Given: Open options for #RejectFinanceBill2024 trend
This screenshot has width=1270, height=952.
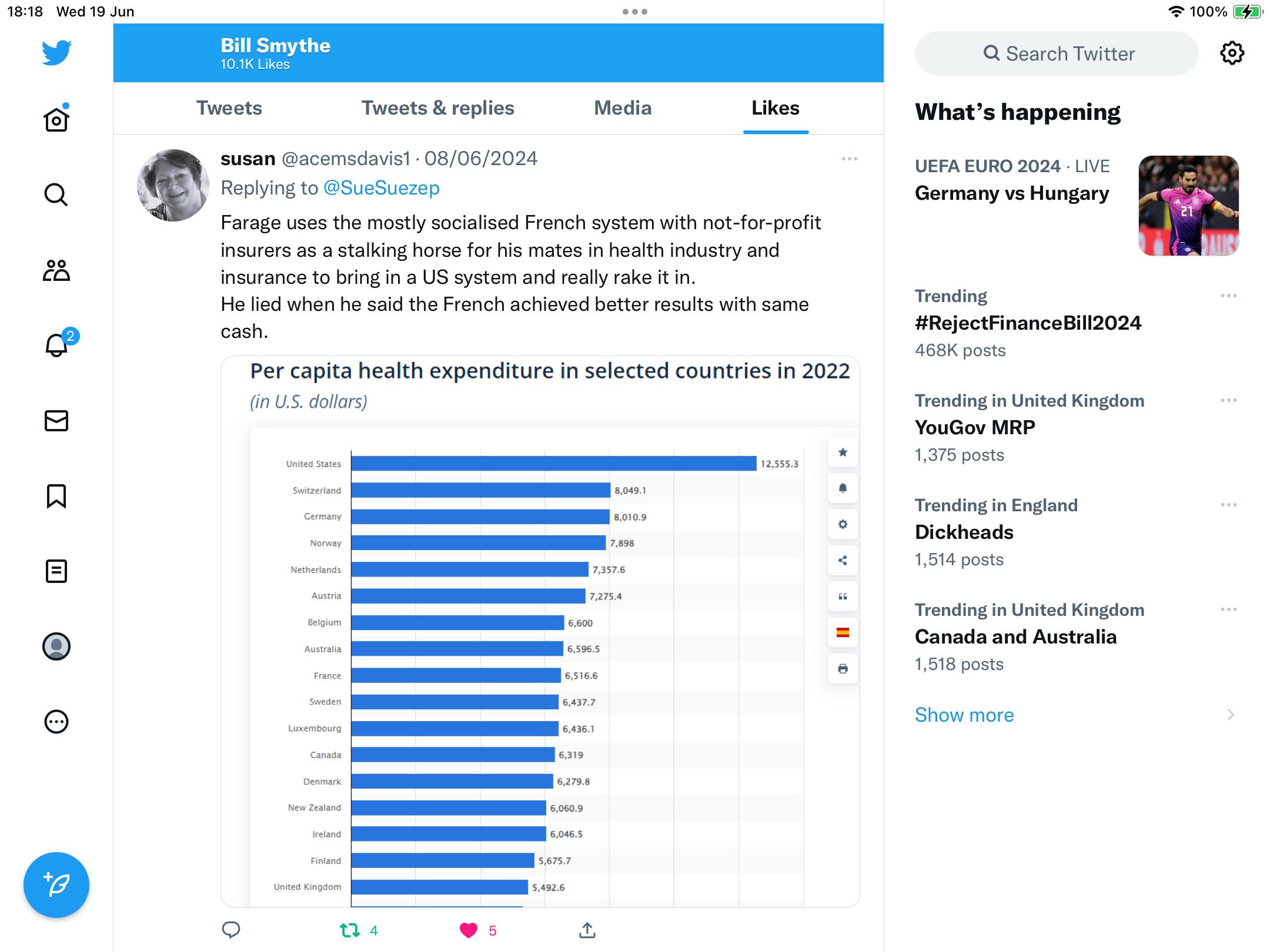Looking at the screenshot, I should tap(1228, 296).
